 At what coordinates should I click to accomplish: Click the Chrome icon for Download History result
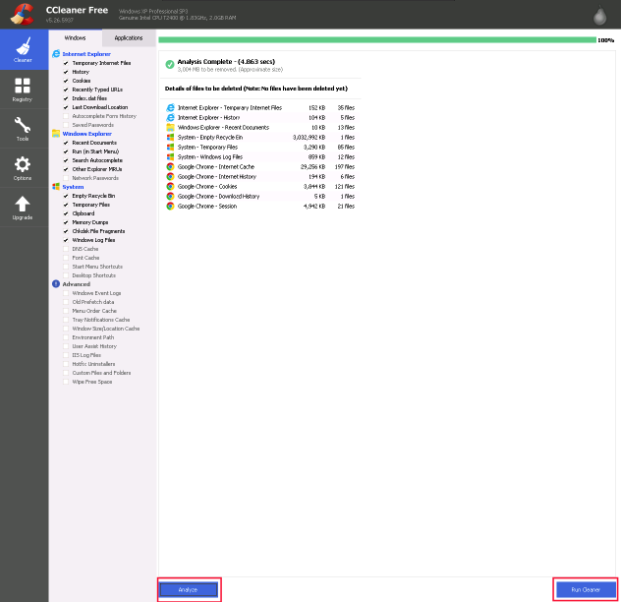pyautogui.click(x=170, y=196)
